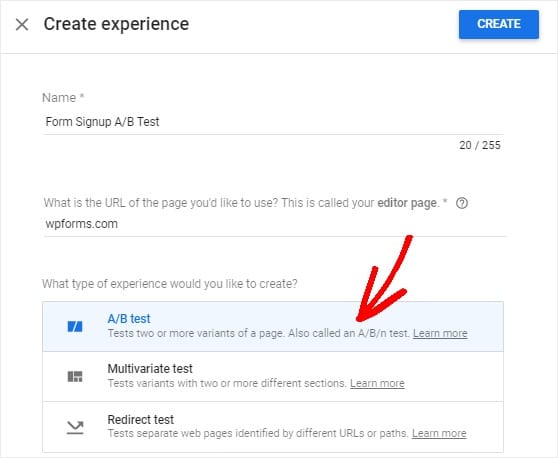Image resolution: width=558 pixels, height=458 pixels.
Task: Click the Multivariate test description text
Action: 228,383
